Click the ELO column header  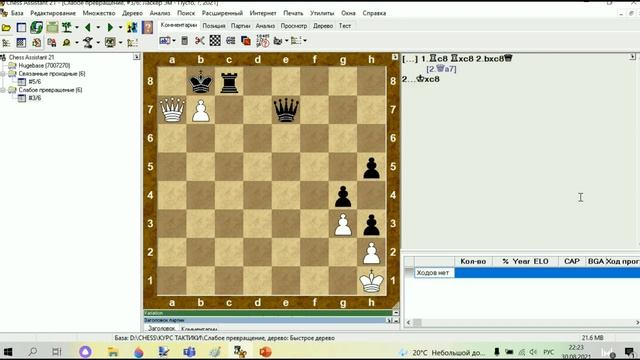click(541, 262)
